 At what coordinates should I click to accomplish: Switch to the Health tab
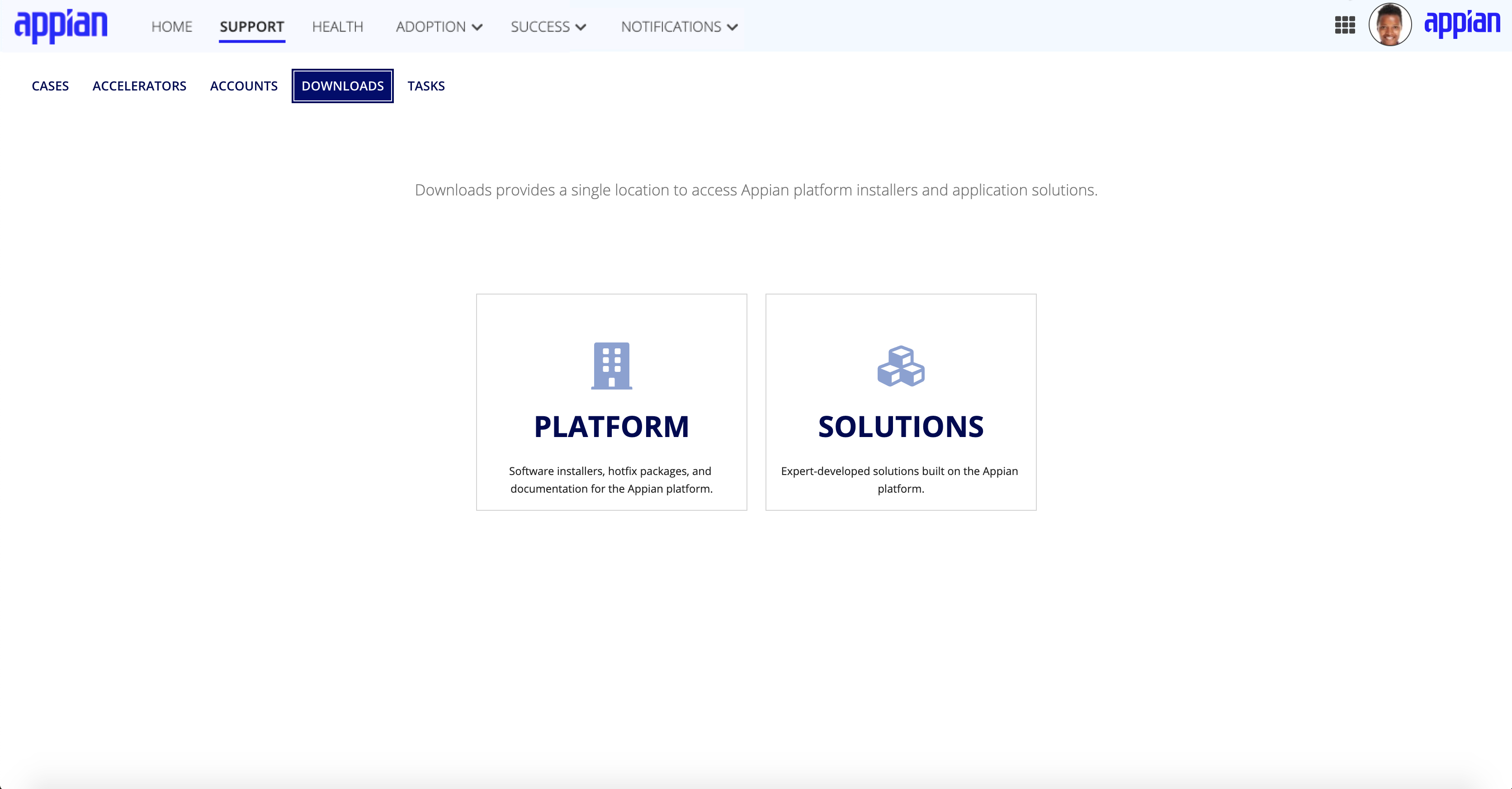(x=337, y=27)
